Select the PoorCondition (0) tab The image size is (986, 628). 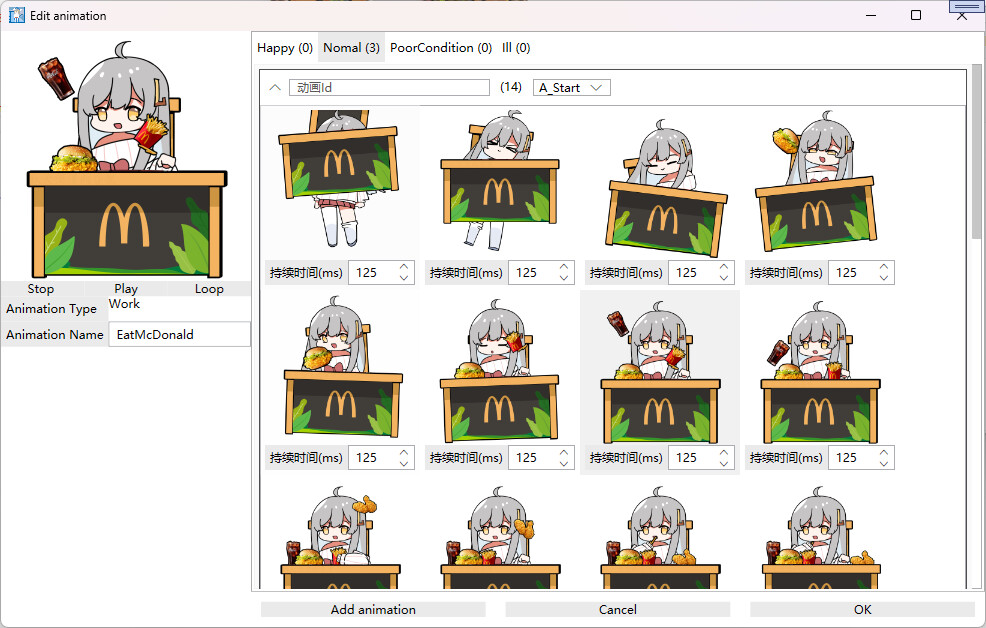[441, 47]
